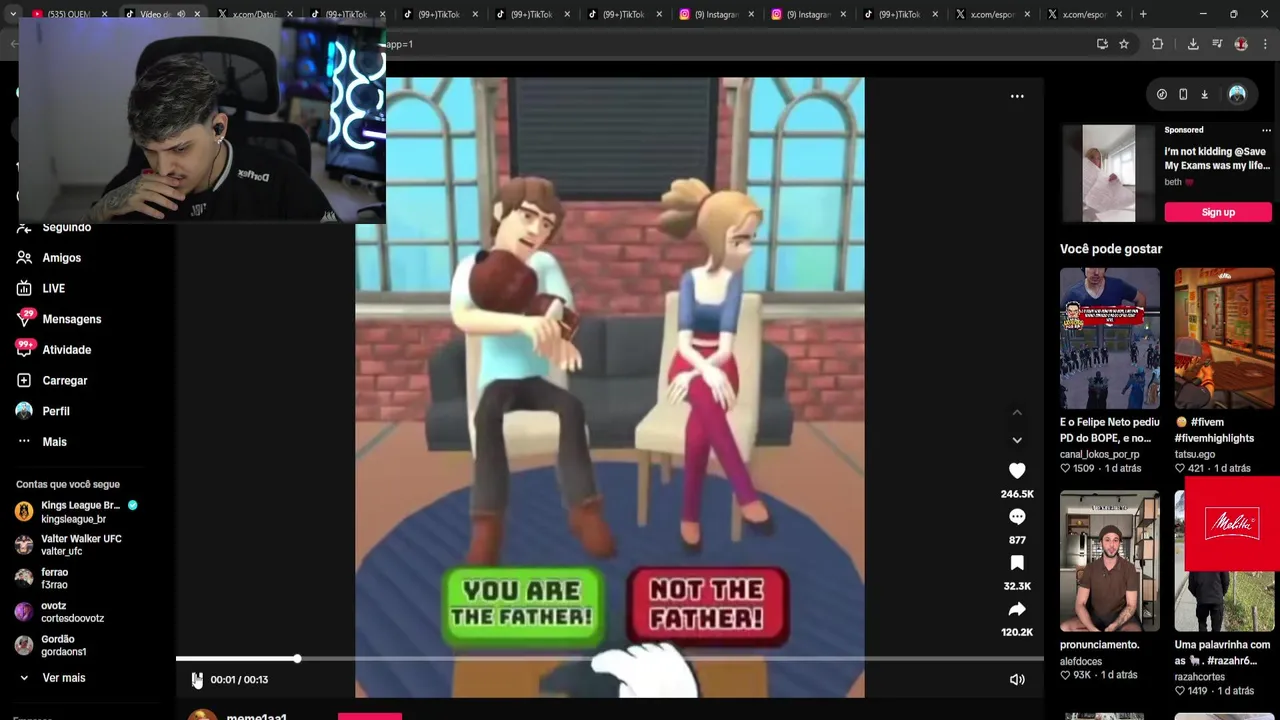Go to the previous video with the up chevron
The height and width of the screenshot is (720, 1280).
[x=1017, y=412]
